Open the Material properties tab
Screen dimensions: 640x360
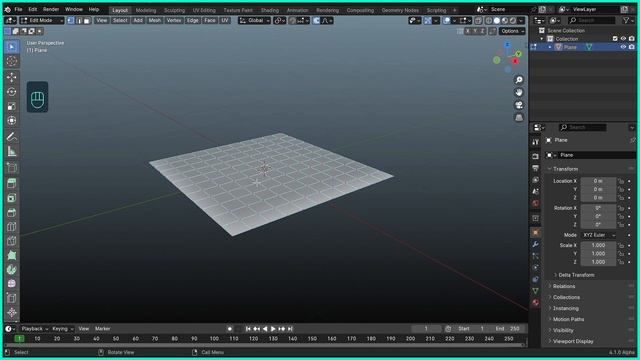point(536,303)
